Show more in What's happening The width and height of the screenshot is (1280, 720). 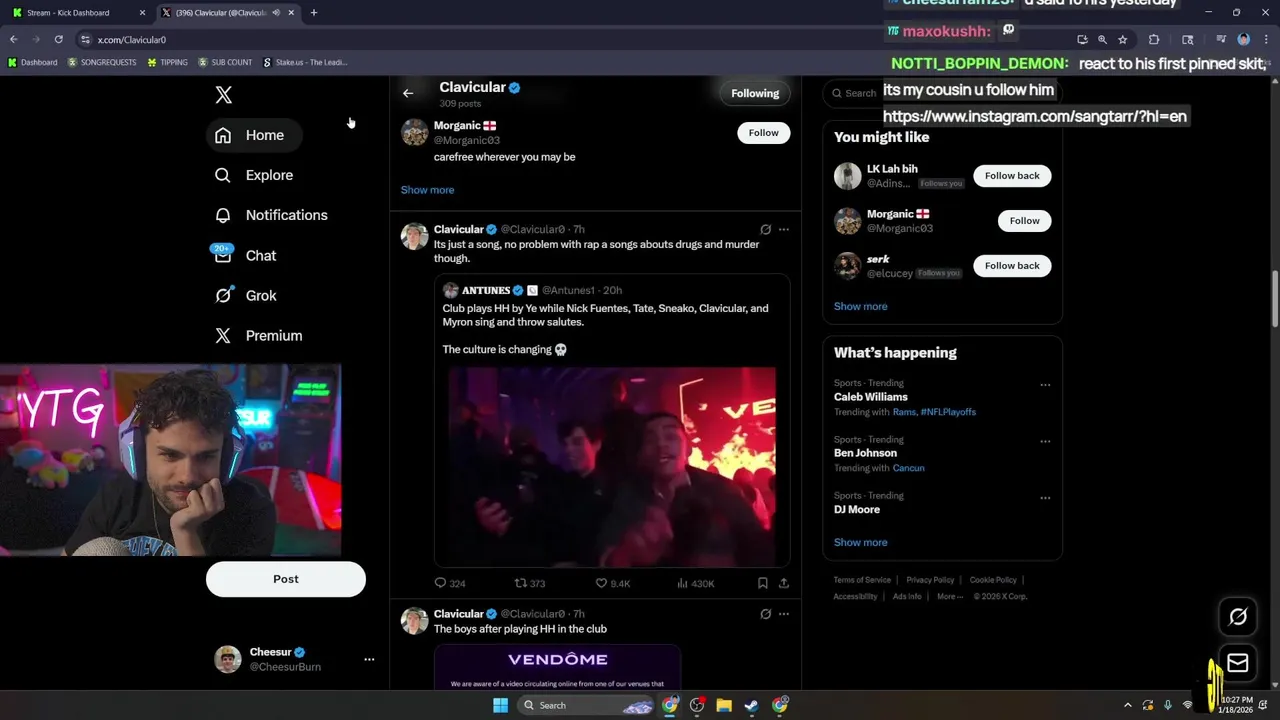860,542
